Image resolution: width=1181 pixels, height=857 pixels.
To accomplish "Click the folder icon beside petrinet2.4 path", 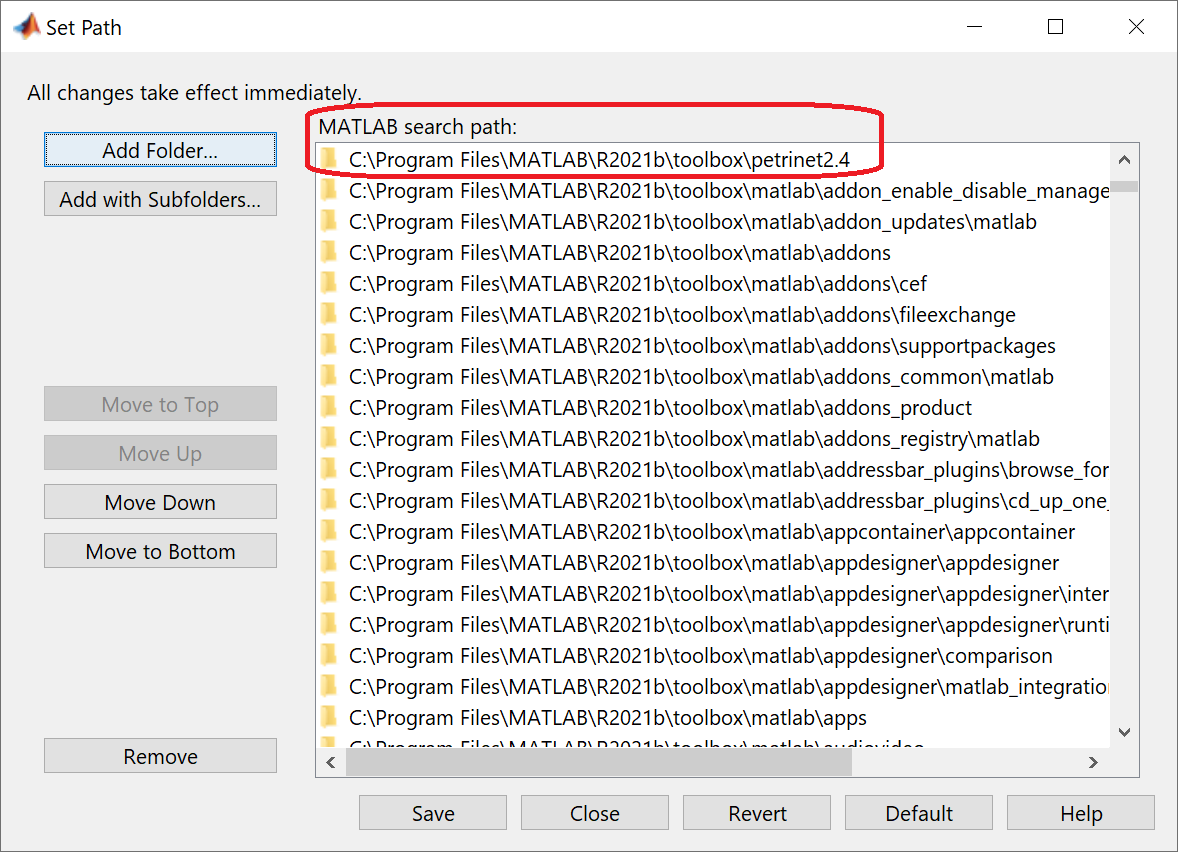I will 329,159.
